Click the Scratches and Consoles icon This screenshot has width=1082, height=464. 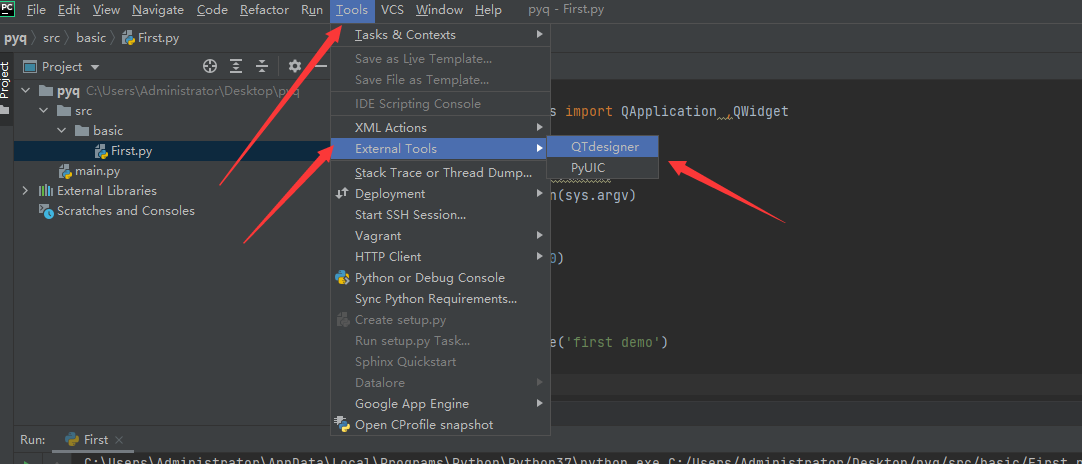[x=46, y=211]
